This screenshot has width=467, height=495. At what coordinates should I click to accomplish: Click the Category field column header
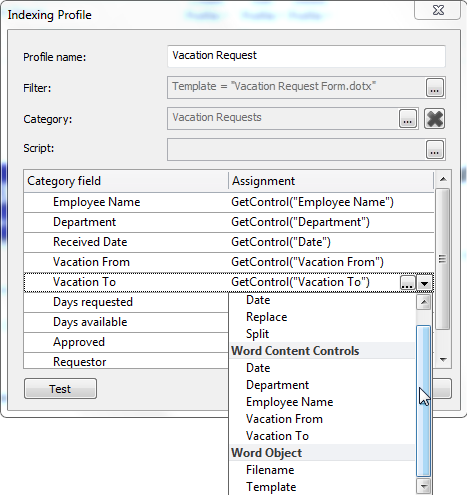126,181
